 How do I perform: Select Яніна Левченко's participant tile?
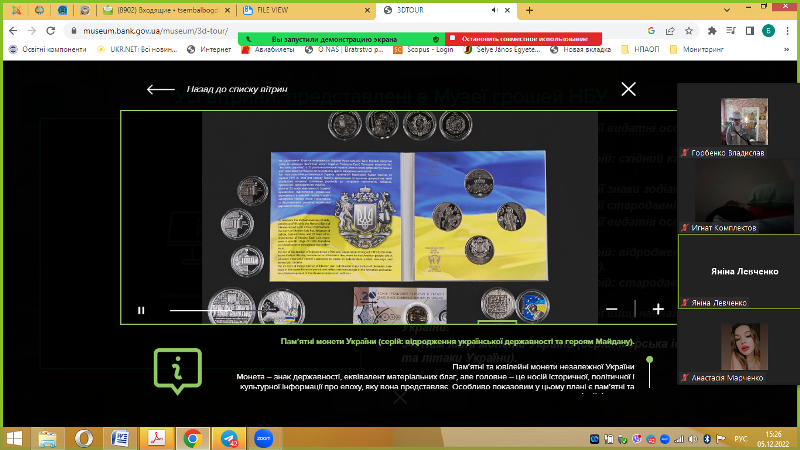(x=738, y=271)
